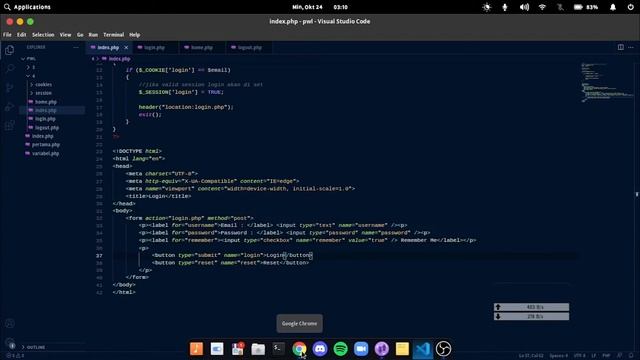Click the errors and warnings status counter

[16, 356]
